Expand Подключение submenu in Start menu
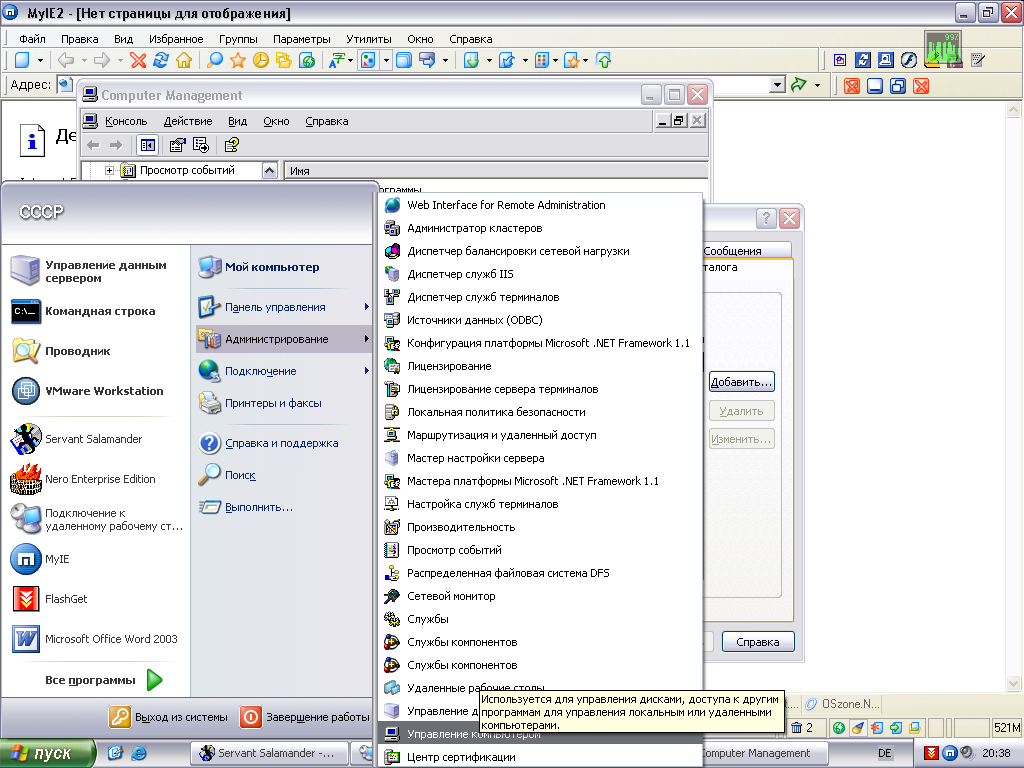 pos(283,371)
